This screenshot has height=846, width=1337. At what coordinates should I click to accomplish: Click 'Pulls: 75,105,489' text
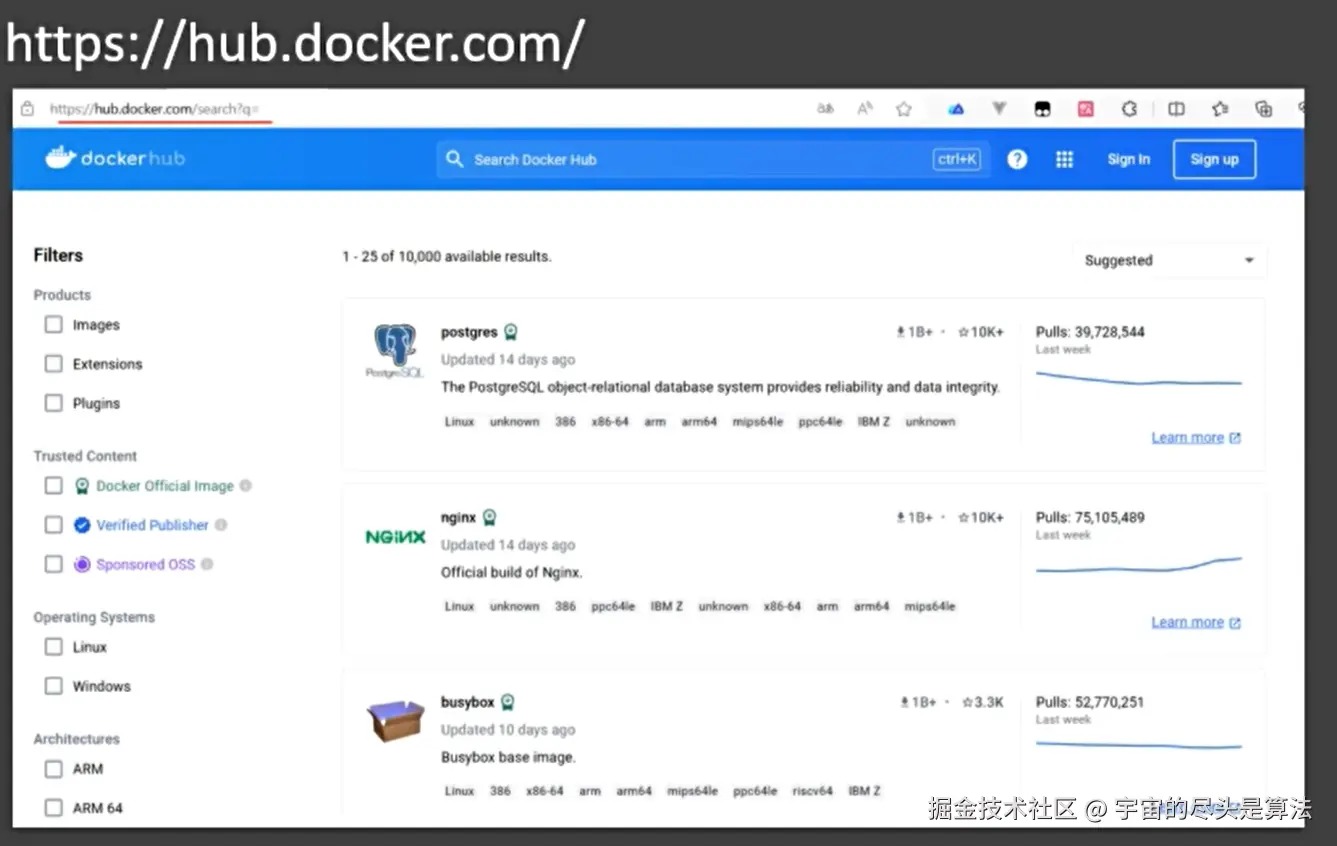pos(1090,517)
